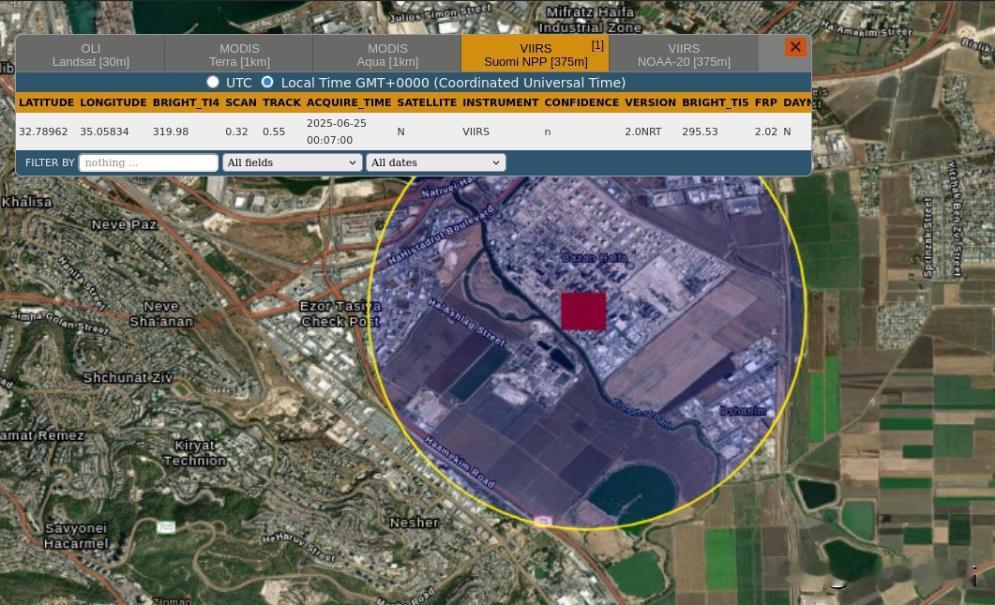Image resolution: width=995 pixels, height=605 pixels.
Task: Click the Kiryat Technion map label
Action: (x=195, y=453)
